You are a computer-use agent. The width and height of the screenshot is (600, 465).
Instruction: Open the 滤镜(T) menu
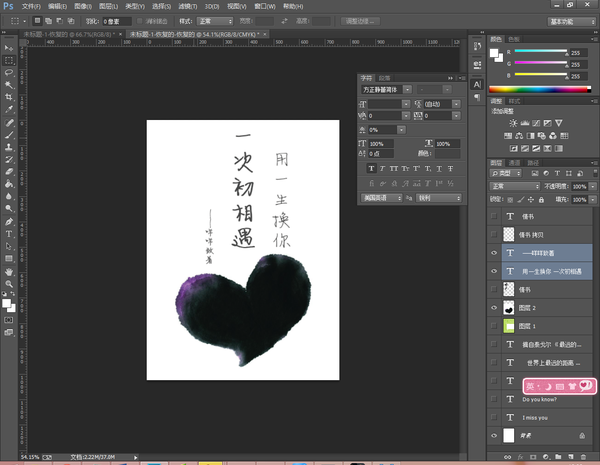pos(188,7)
